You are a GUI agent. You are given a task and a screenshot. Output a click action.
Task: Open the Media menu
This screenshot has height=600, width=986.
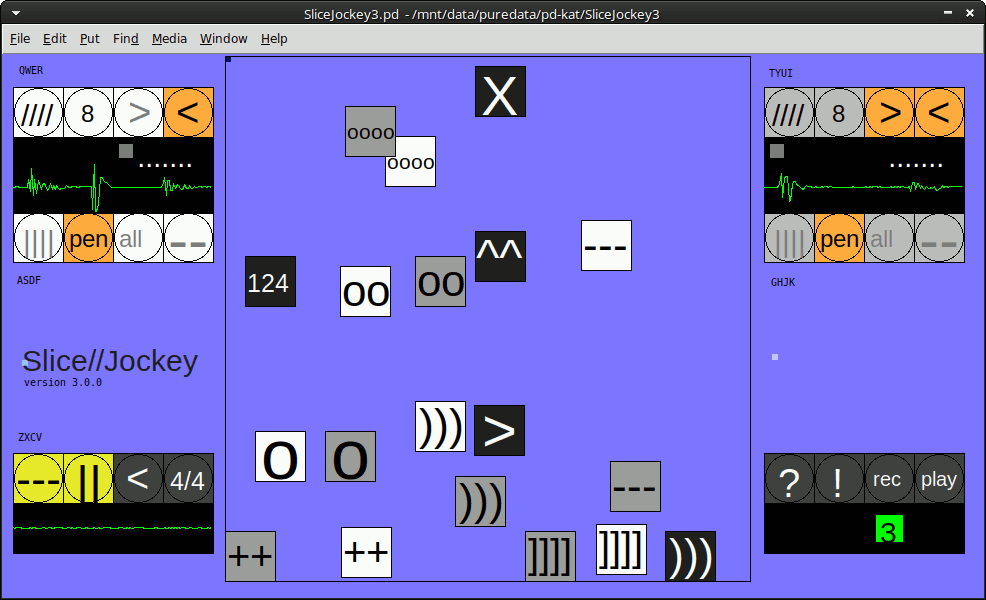(x=169, y=39)
